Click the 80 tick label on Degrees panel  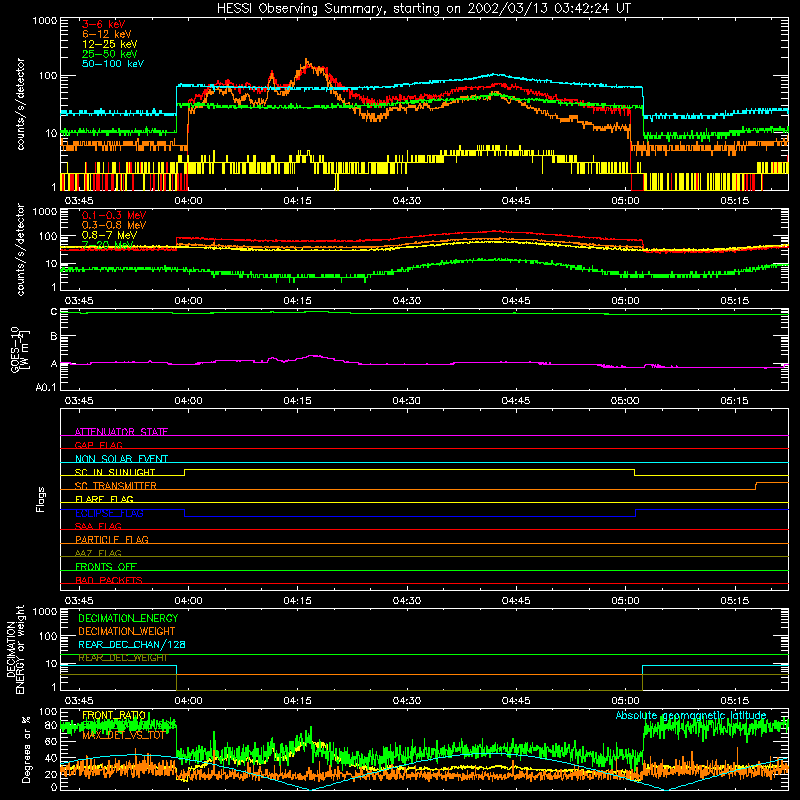click(51, 725)
